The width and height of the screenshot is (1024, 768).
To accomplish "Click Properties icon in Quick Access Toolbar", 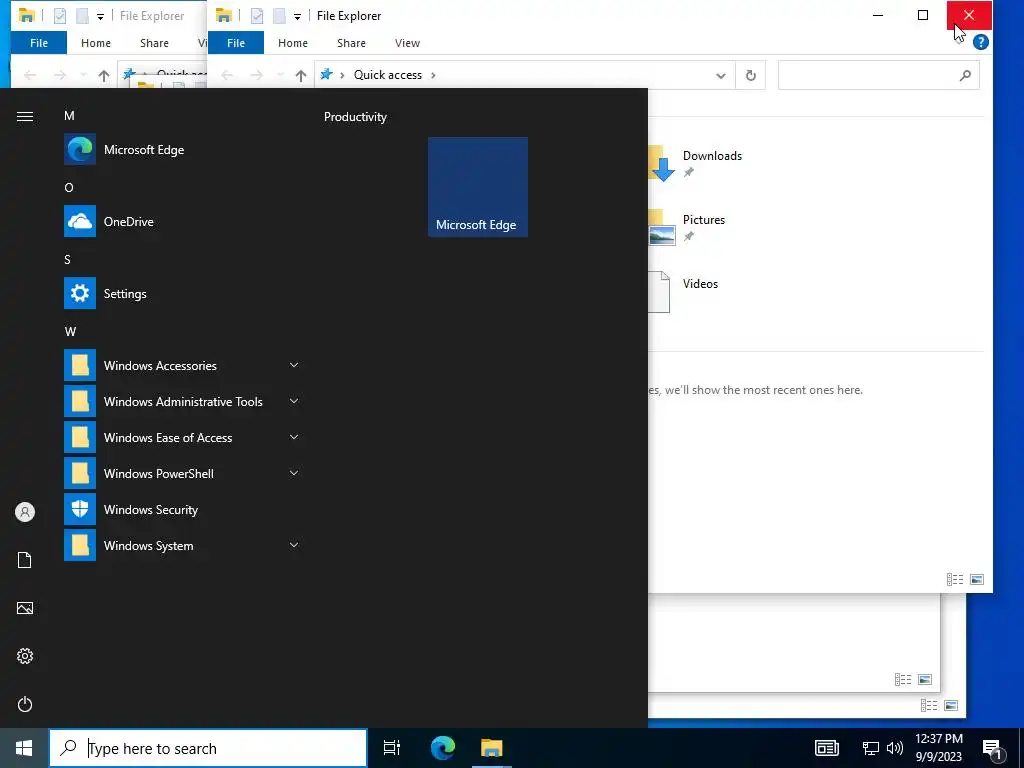I will click(x=257, y=16).
